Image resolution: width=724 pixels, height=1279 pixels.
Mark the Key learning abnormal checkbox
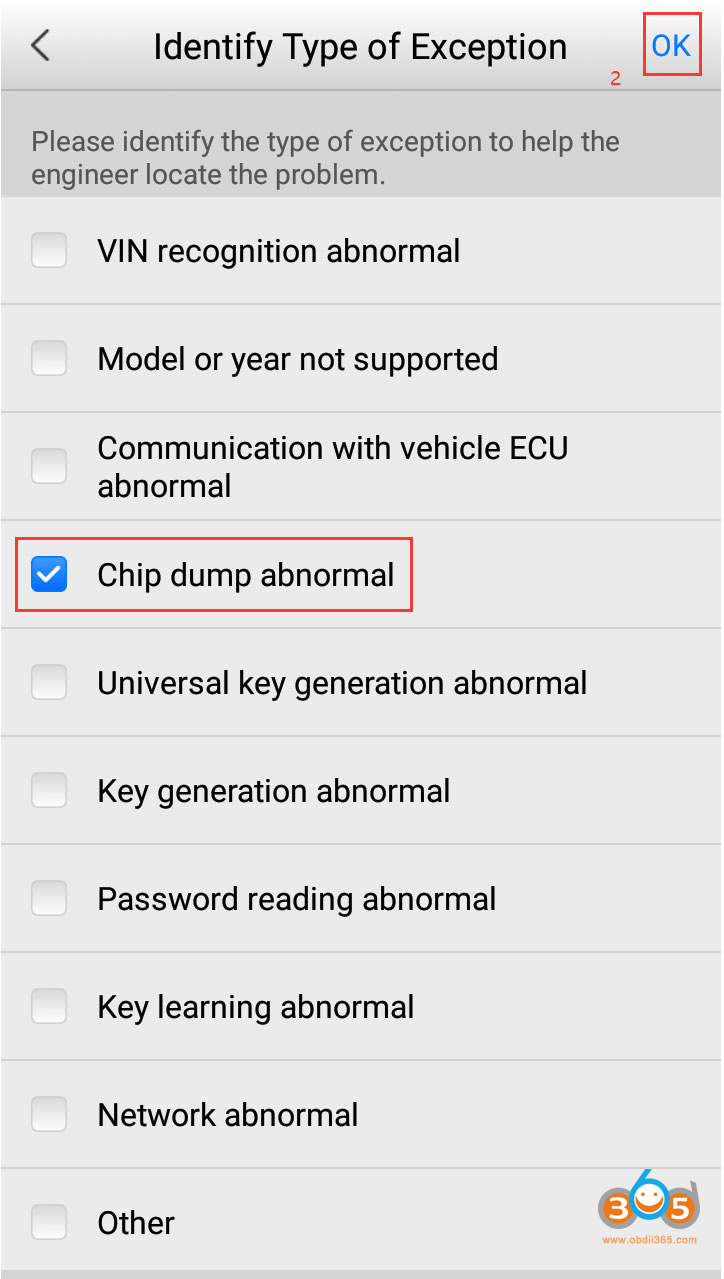(x=49, y=1007)
